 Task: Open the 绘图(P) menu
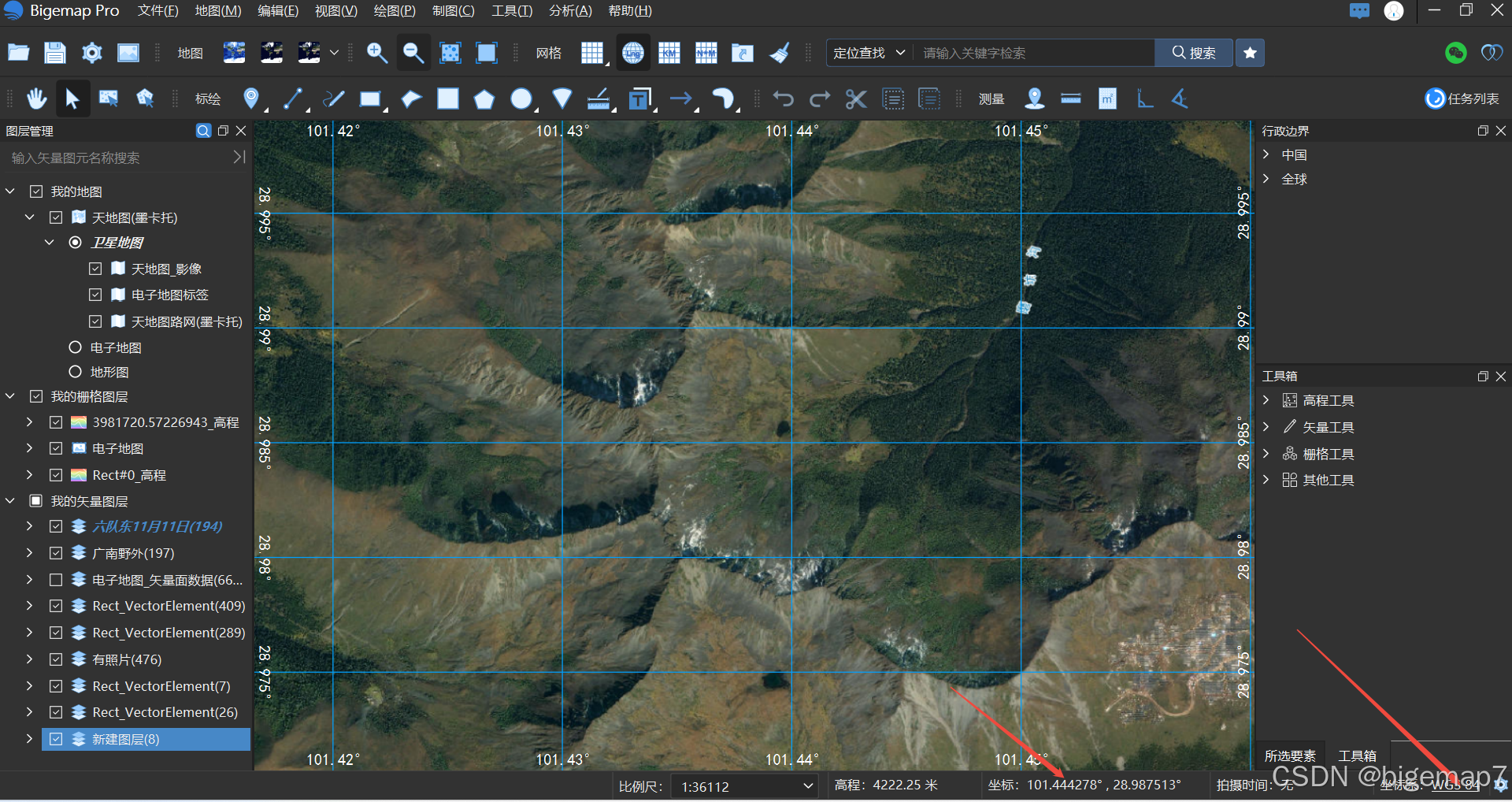point(395,11)
